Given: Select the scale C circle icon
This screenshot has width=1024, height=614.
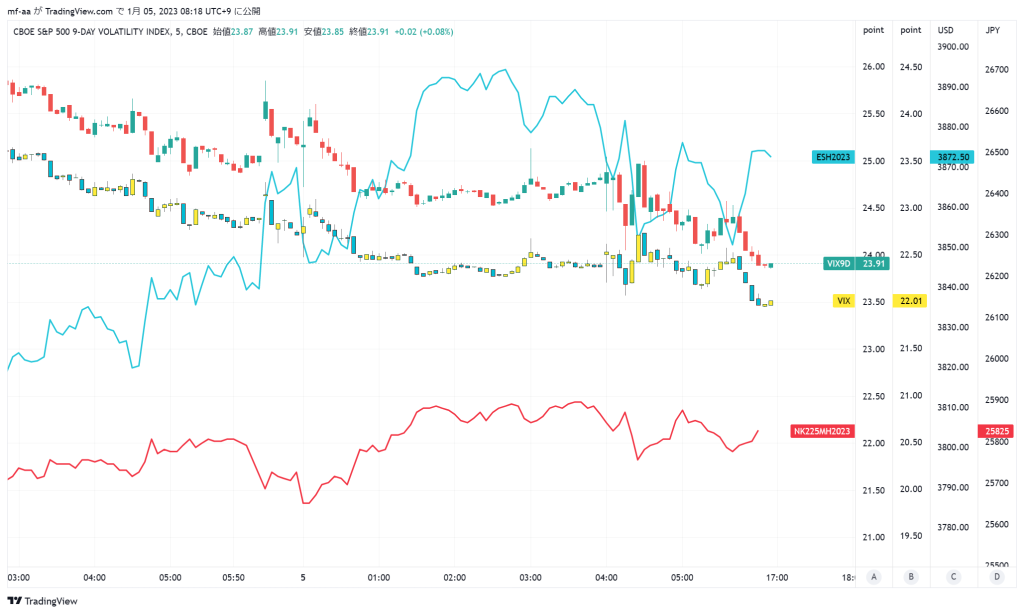Looking at the screenshot, I should click(953, 577).
